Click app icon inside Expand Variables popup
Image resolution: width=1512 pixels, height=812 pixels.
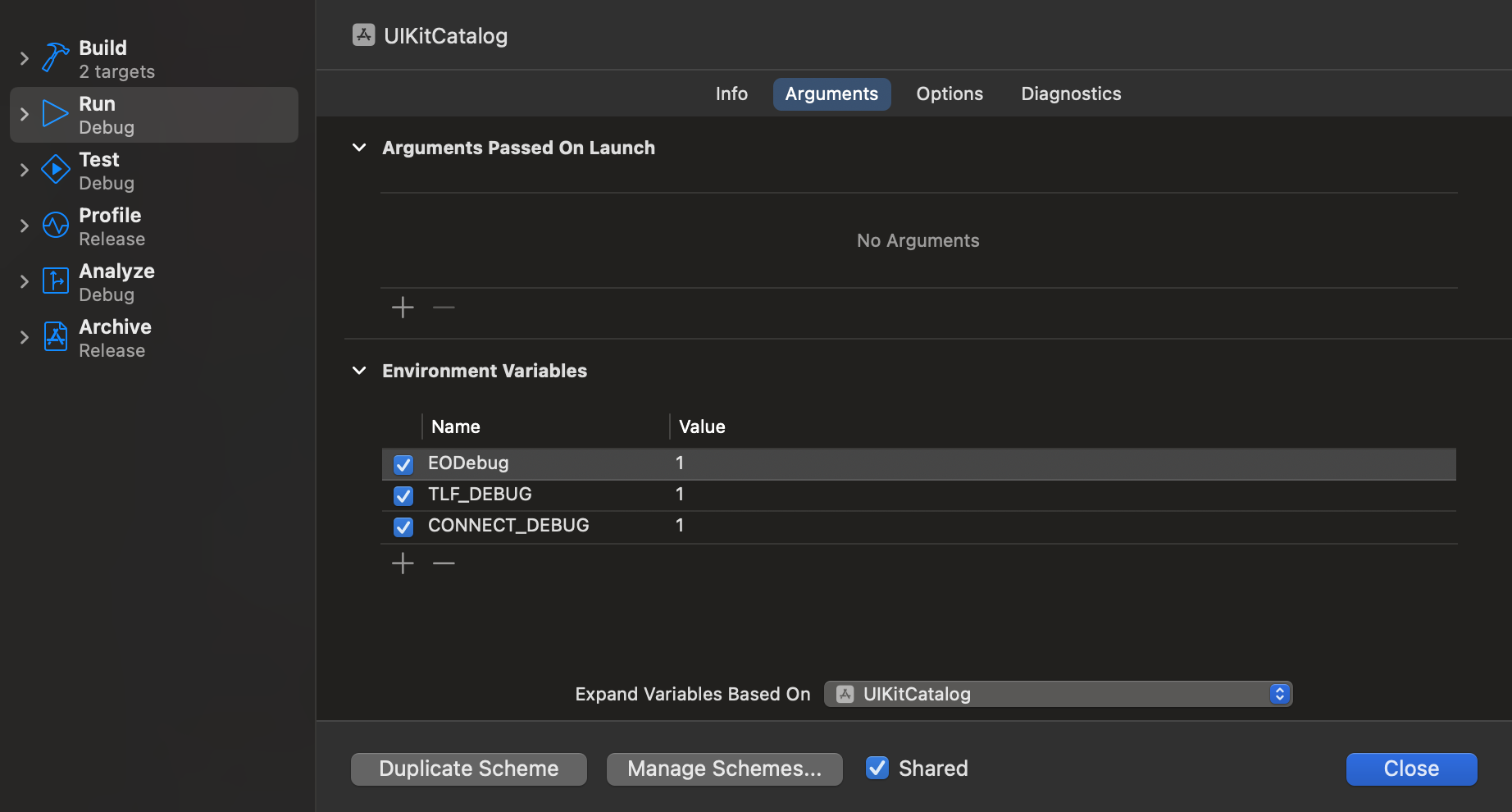[845, 693]
